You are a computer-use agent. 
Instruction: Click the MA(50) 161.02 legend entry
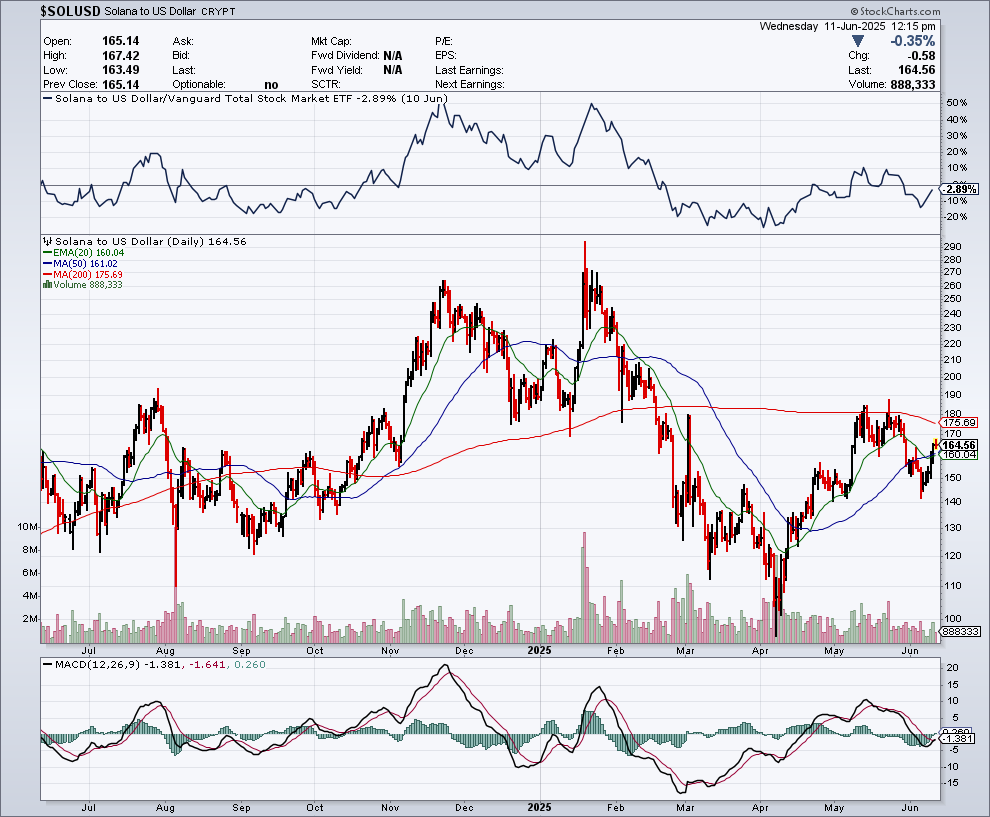pyautogui.click(x=85, y=263)
